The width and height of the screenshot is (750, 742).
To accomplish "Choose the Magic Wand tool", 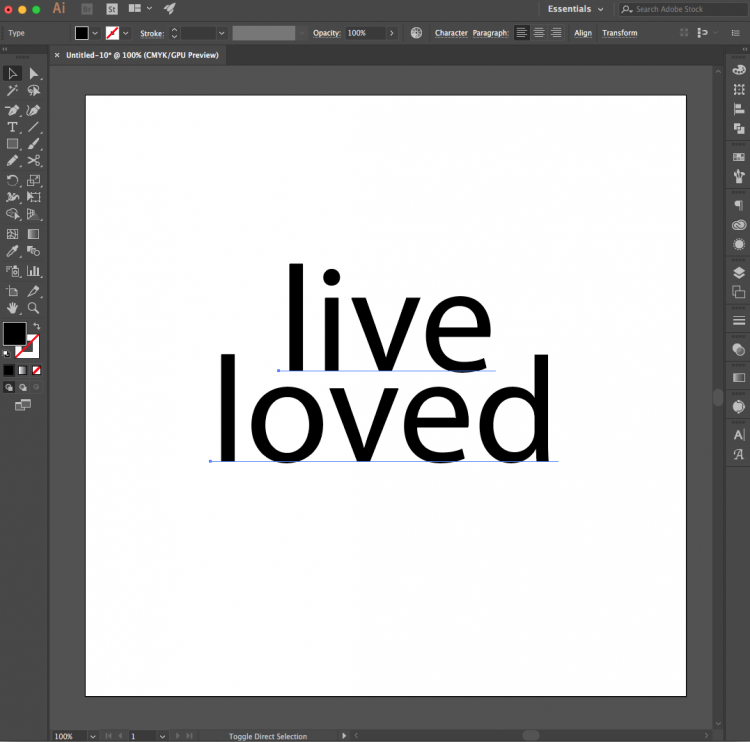I will coord(12,90).
